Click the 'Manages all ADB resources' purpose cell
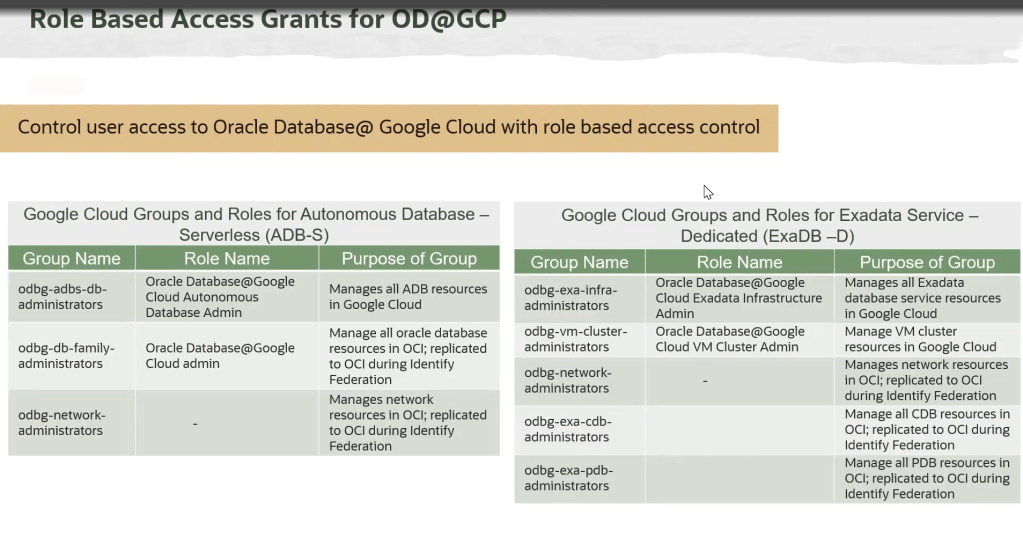The height and width of the screenshot is (538, 1023). [407, 296]
